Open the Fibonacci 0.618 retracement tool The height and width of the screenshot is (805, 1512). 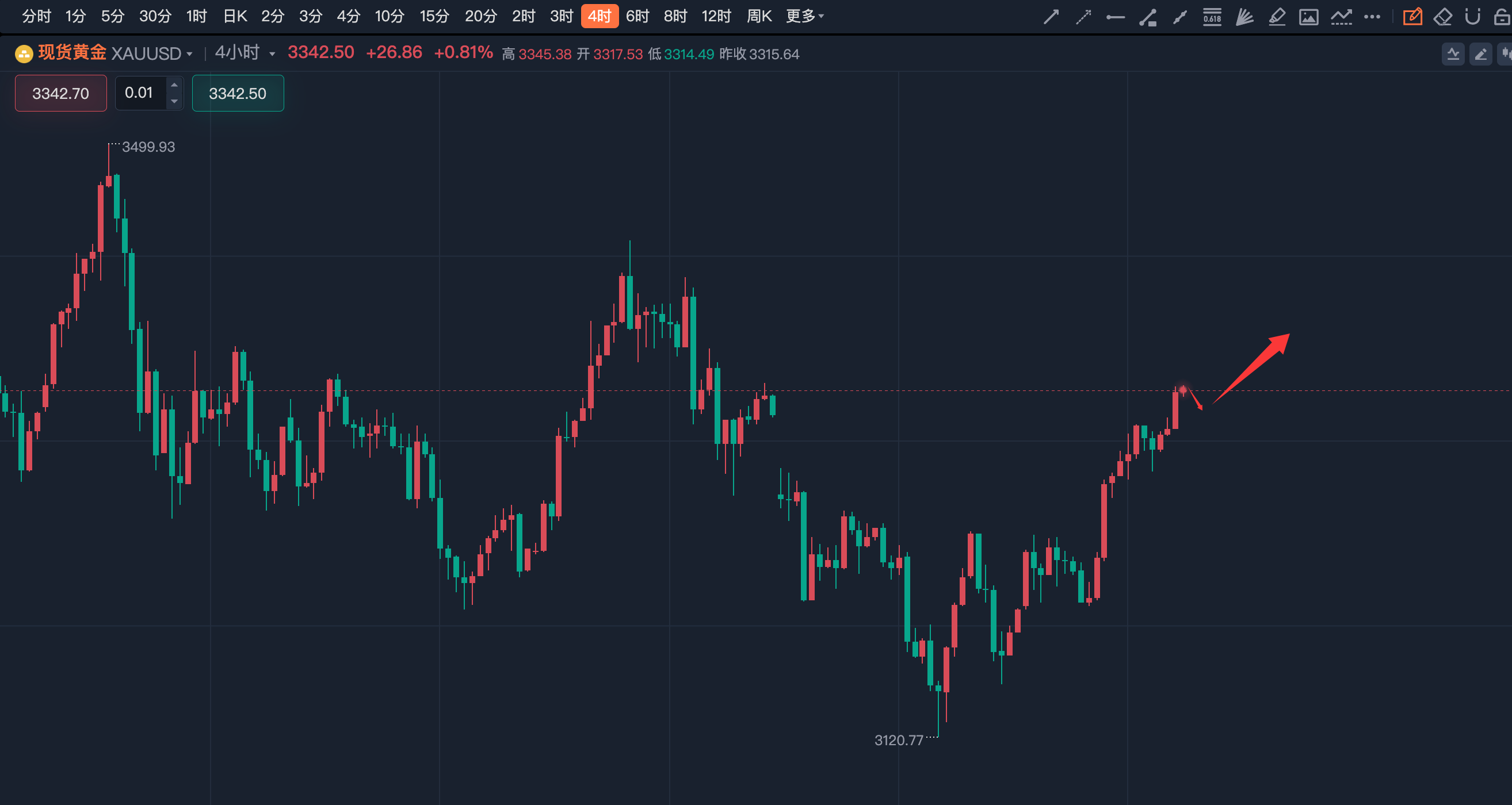click(1212, 17)
